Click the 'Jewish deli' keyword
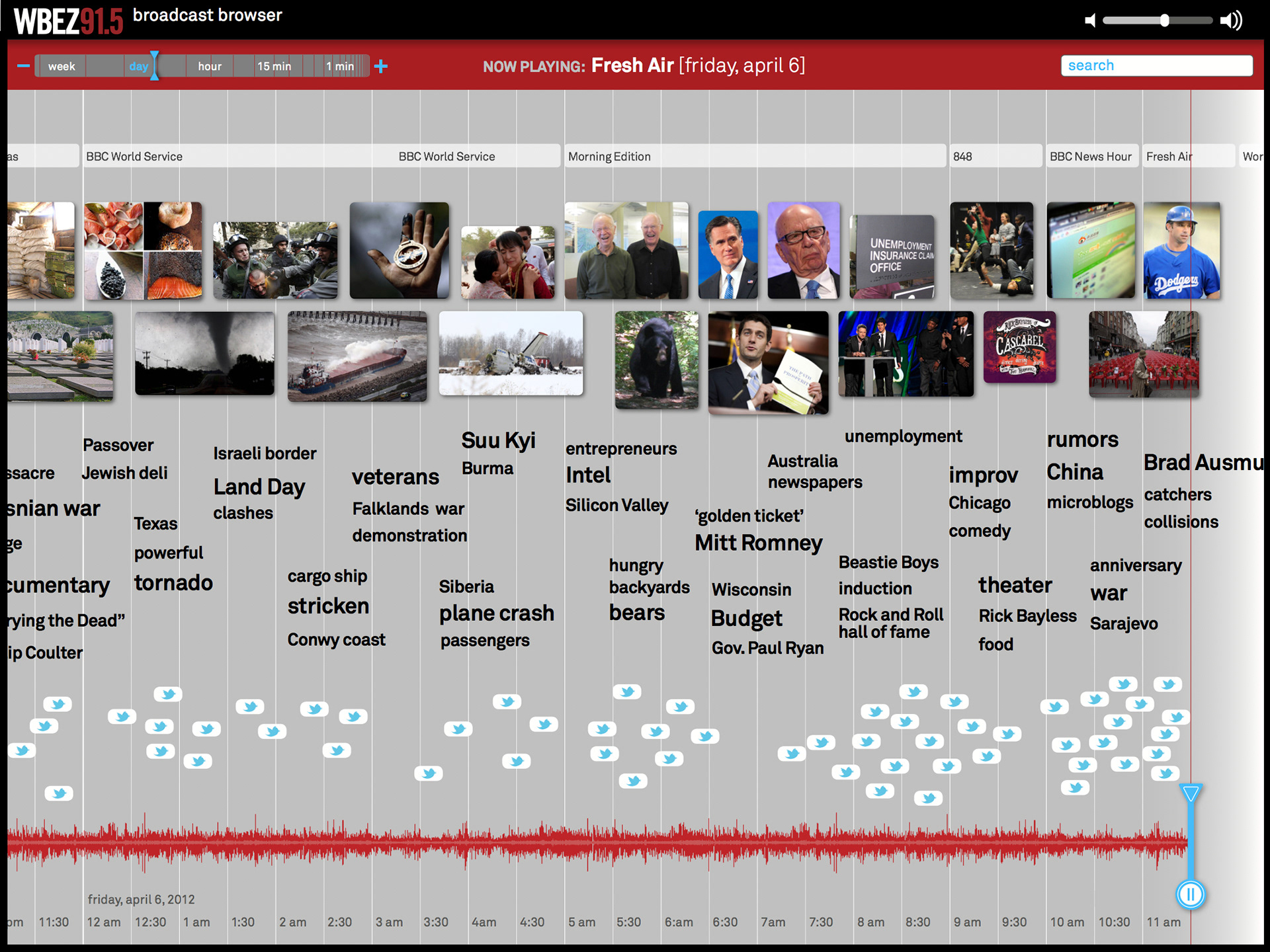 [x=124, y=473]
